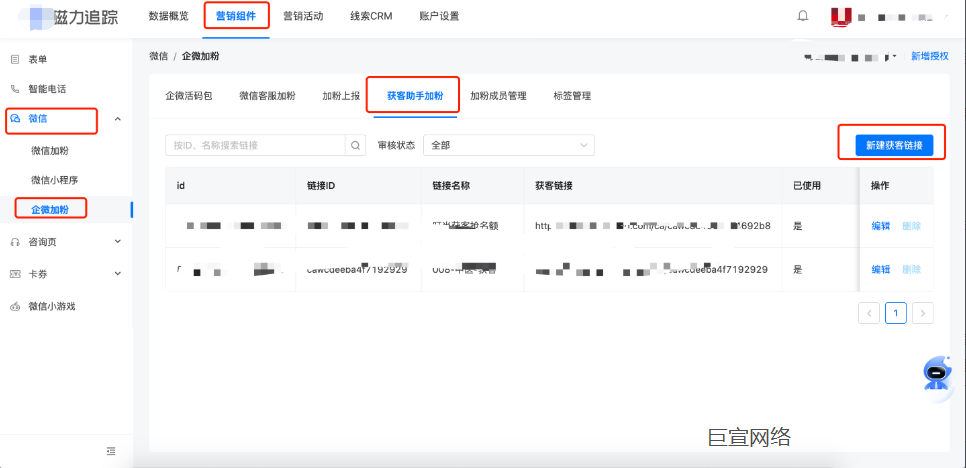Open 表单 in sidebar
Screen dimensions: 966x468
click(38, 59)
